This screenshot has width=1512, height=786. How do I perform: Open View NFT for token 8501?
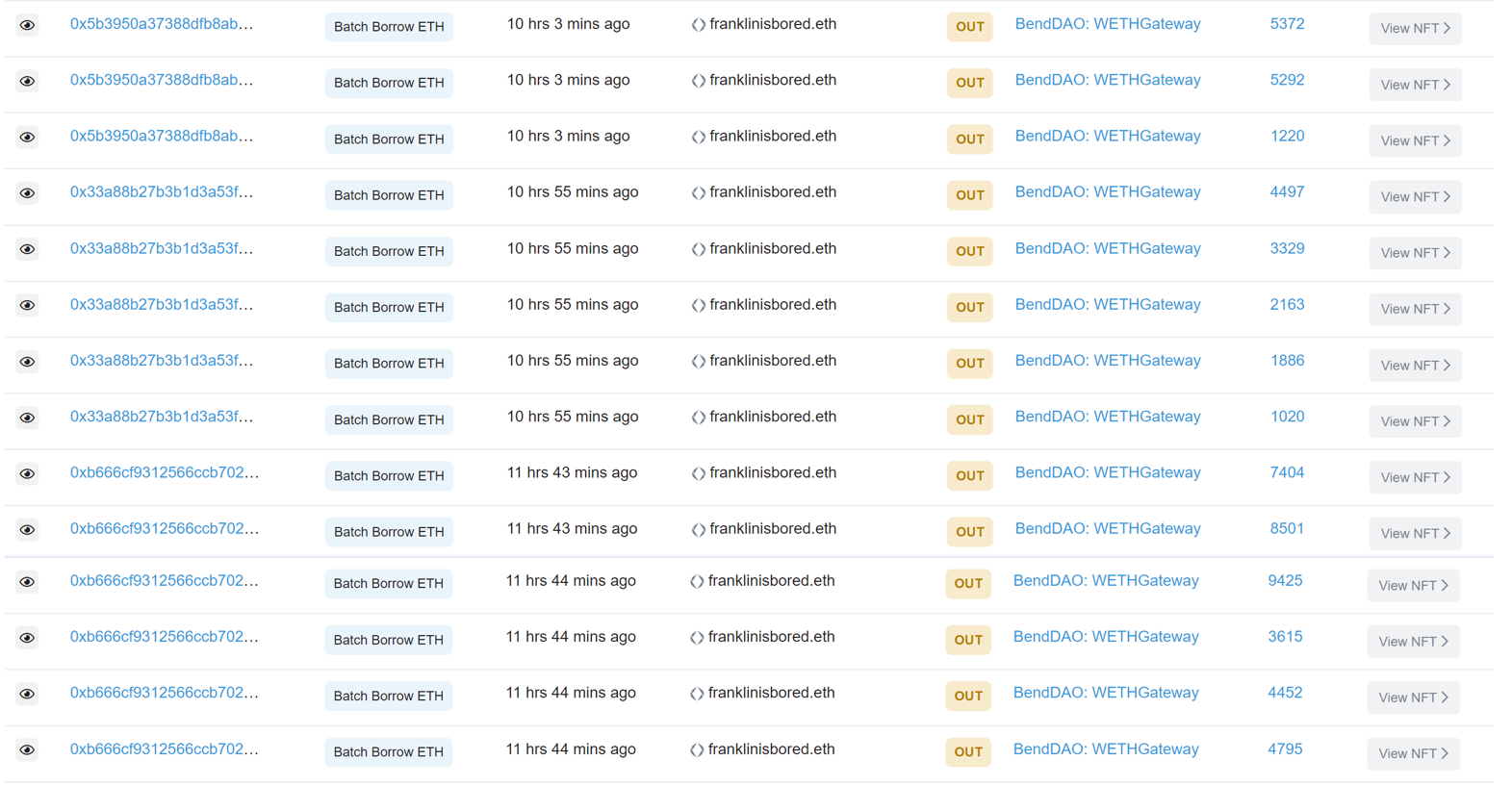[1415, 533]
